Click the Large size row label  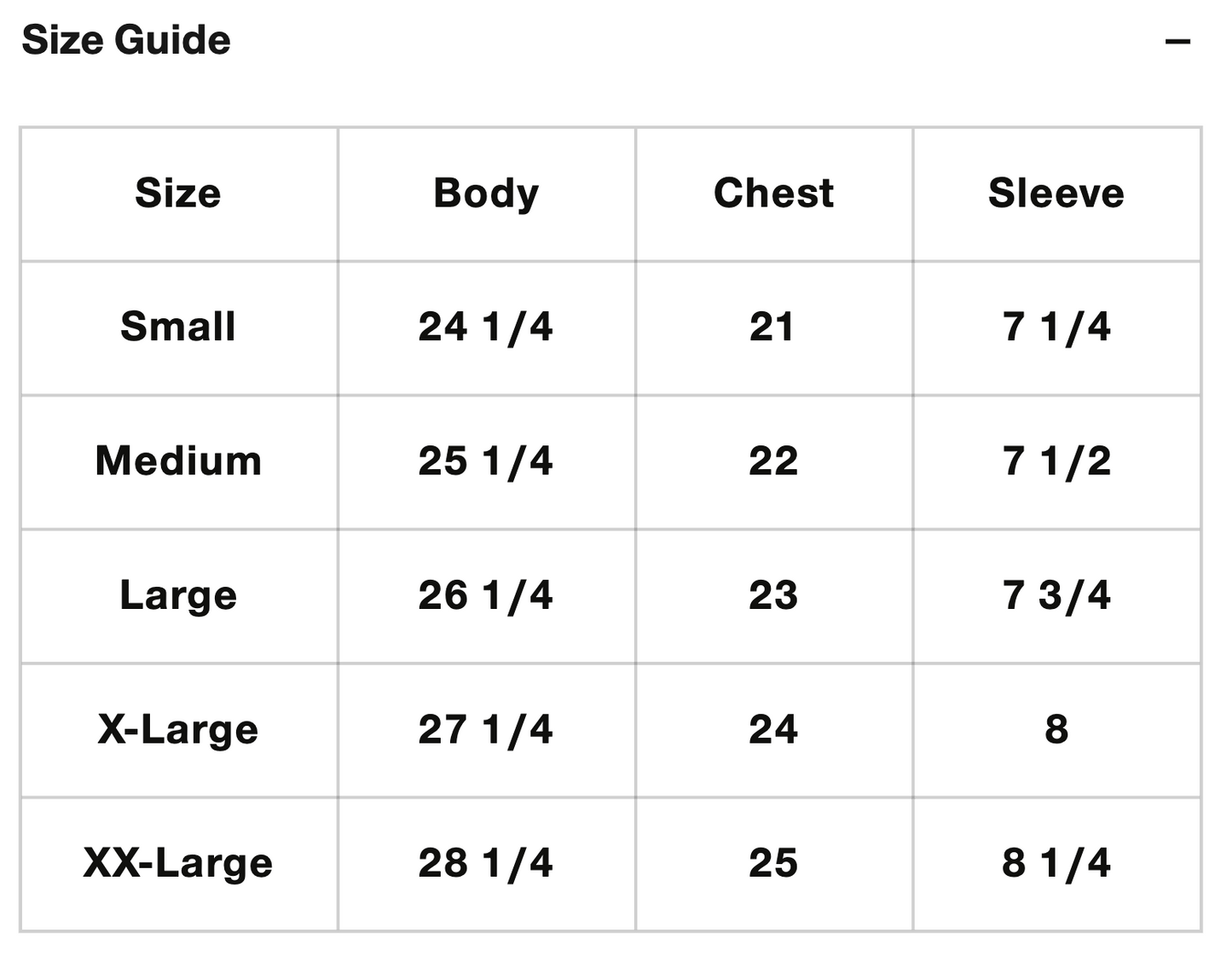pos(178,595)
